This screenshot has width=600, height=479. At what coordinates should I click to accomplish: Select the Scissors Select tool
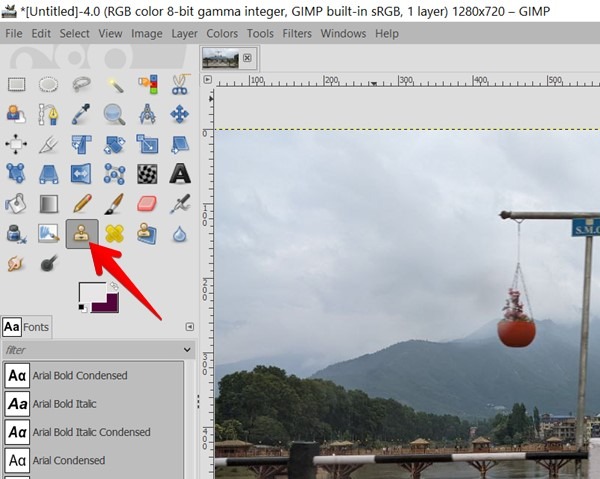tap(180, 84)
